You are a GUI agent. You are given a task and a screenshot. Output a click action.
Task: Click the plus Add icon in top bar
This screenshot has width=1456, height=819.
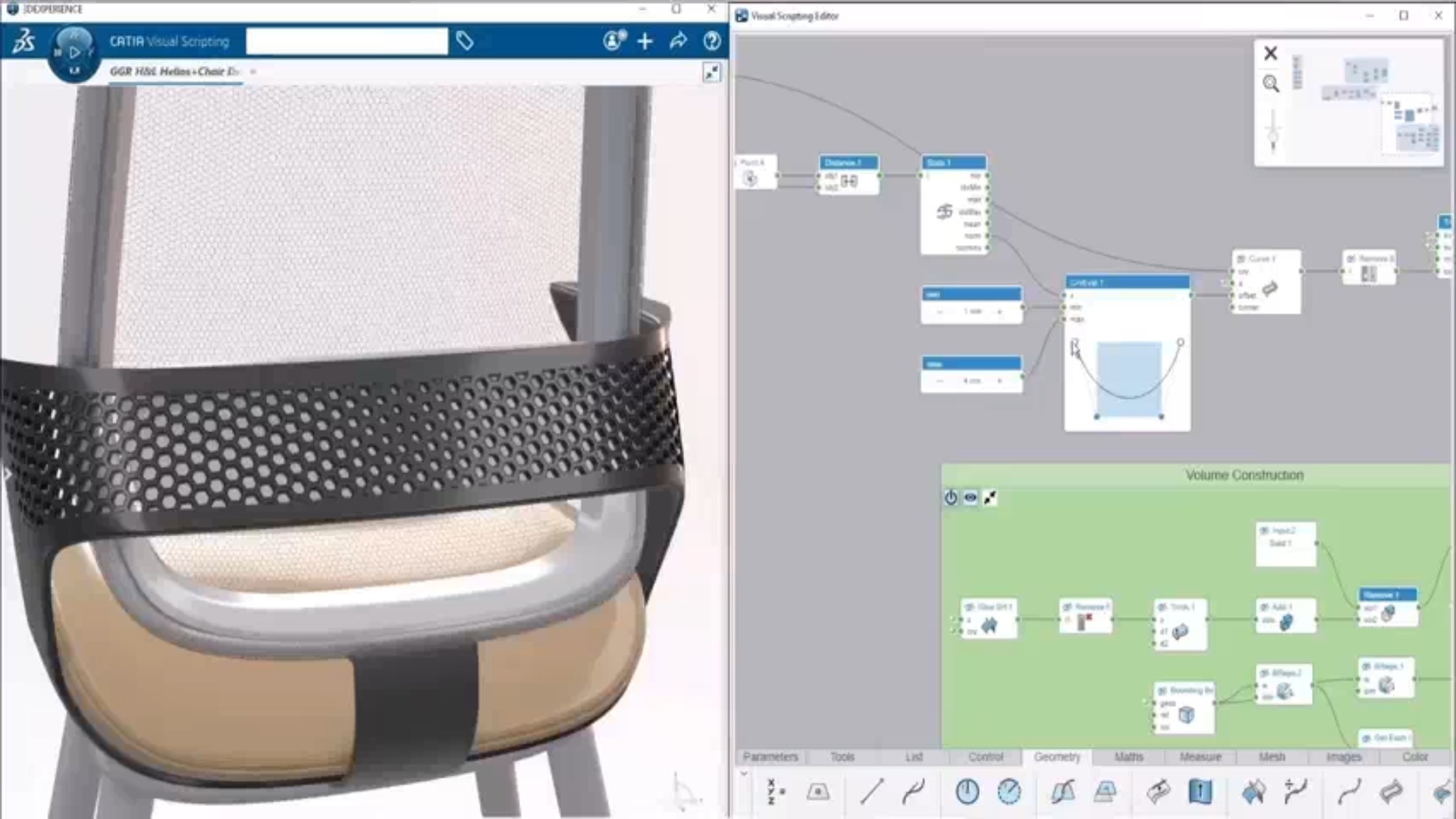point(645,41)
